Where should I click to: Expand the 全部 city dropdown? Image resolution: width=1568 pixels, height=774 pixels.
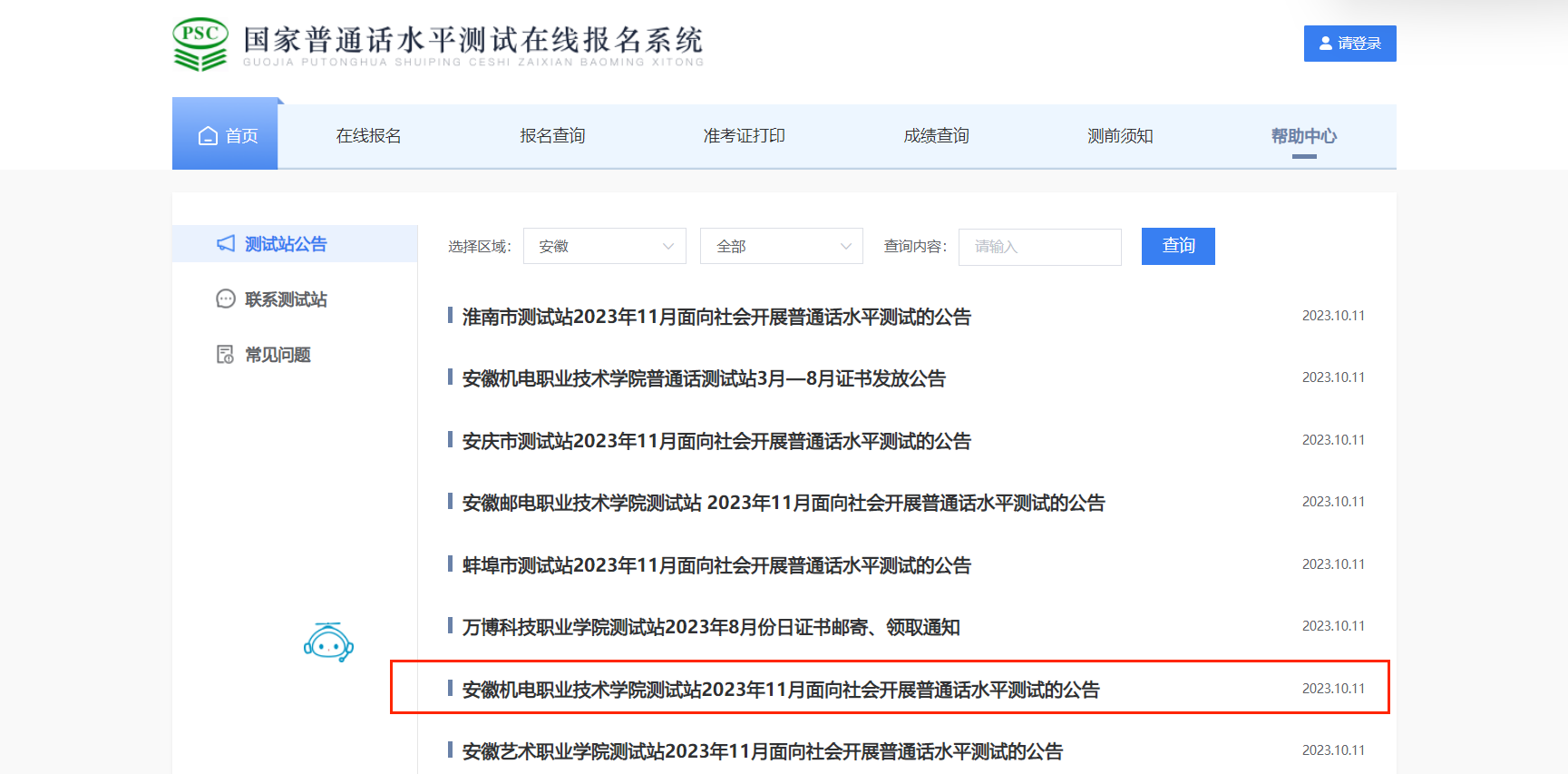pyautogui.click(x=781, y=247)
